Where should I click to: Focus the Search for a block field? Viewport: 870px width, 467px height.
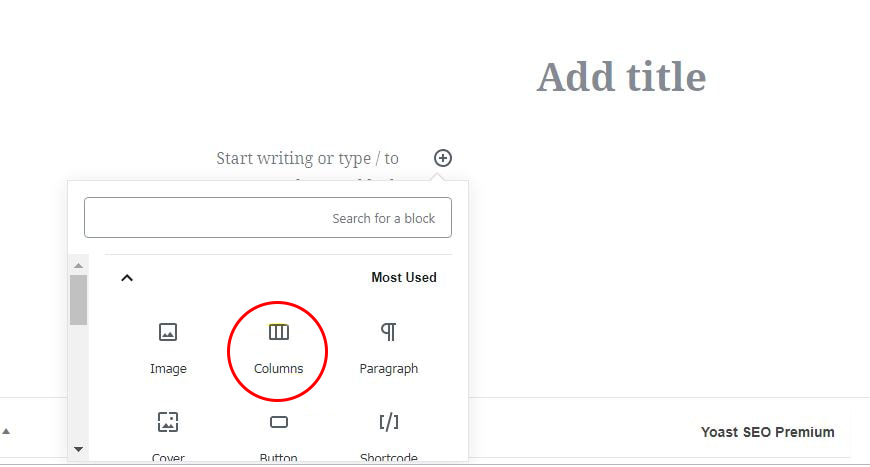[268, 218]
